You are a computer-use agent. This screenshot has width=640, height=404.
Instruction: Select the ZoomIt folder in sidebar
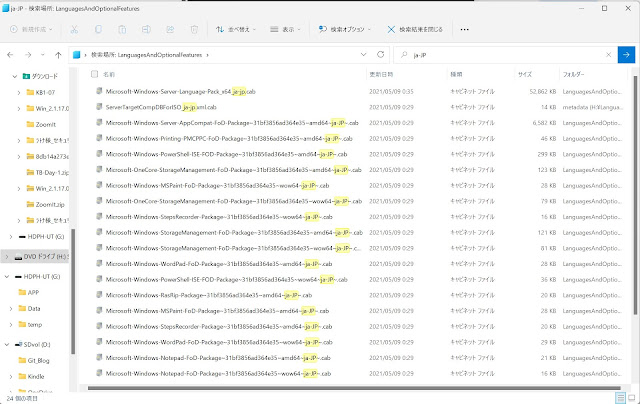pos(46,124)
